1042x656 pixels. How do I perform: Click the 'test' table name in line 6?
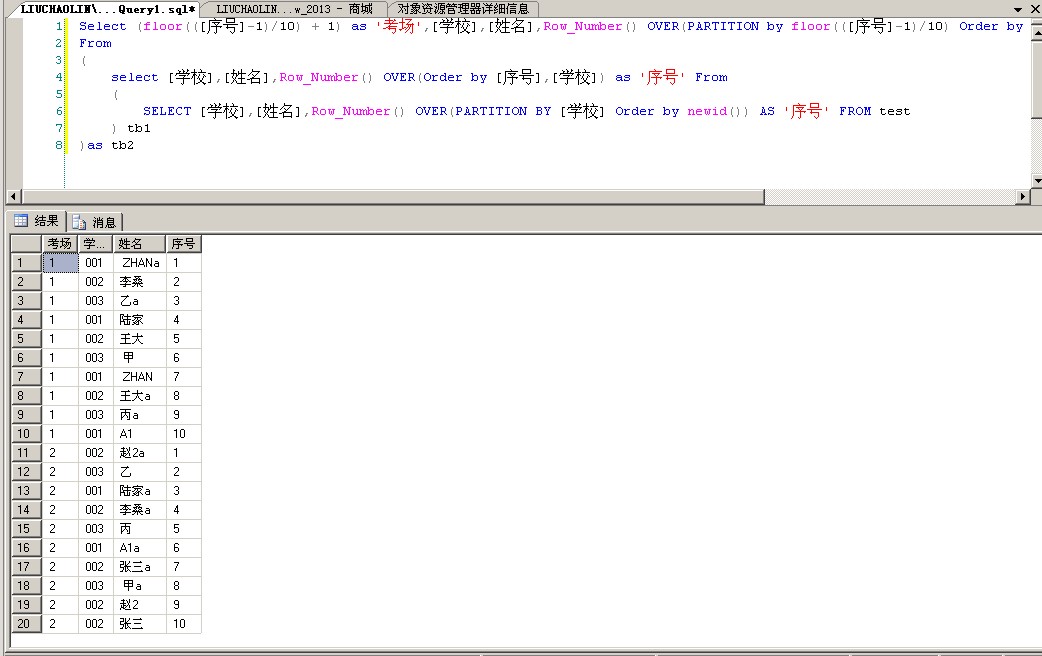pos(894,111)
